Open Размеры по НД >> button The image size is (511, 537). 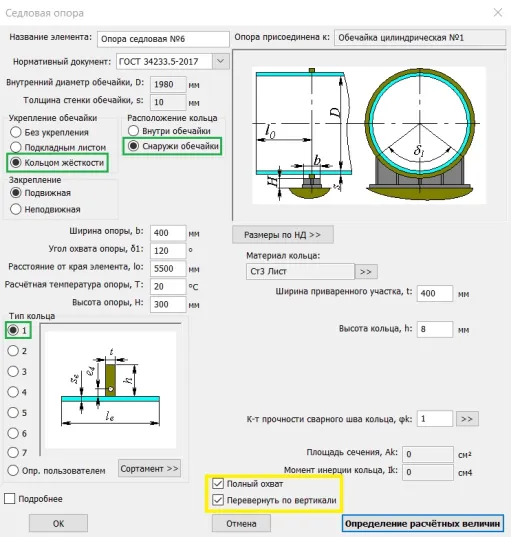[283, 235]
